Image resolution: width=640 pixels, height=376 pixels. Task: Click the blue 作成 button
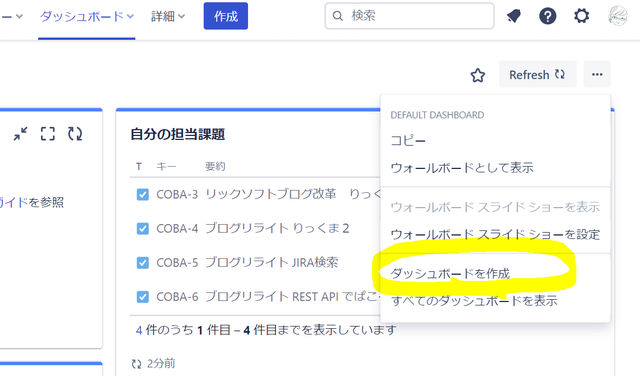click(x=226, y=16)
